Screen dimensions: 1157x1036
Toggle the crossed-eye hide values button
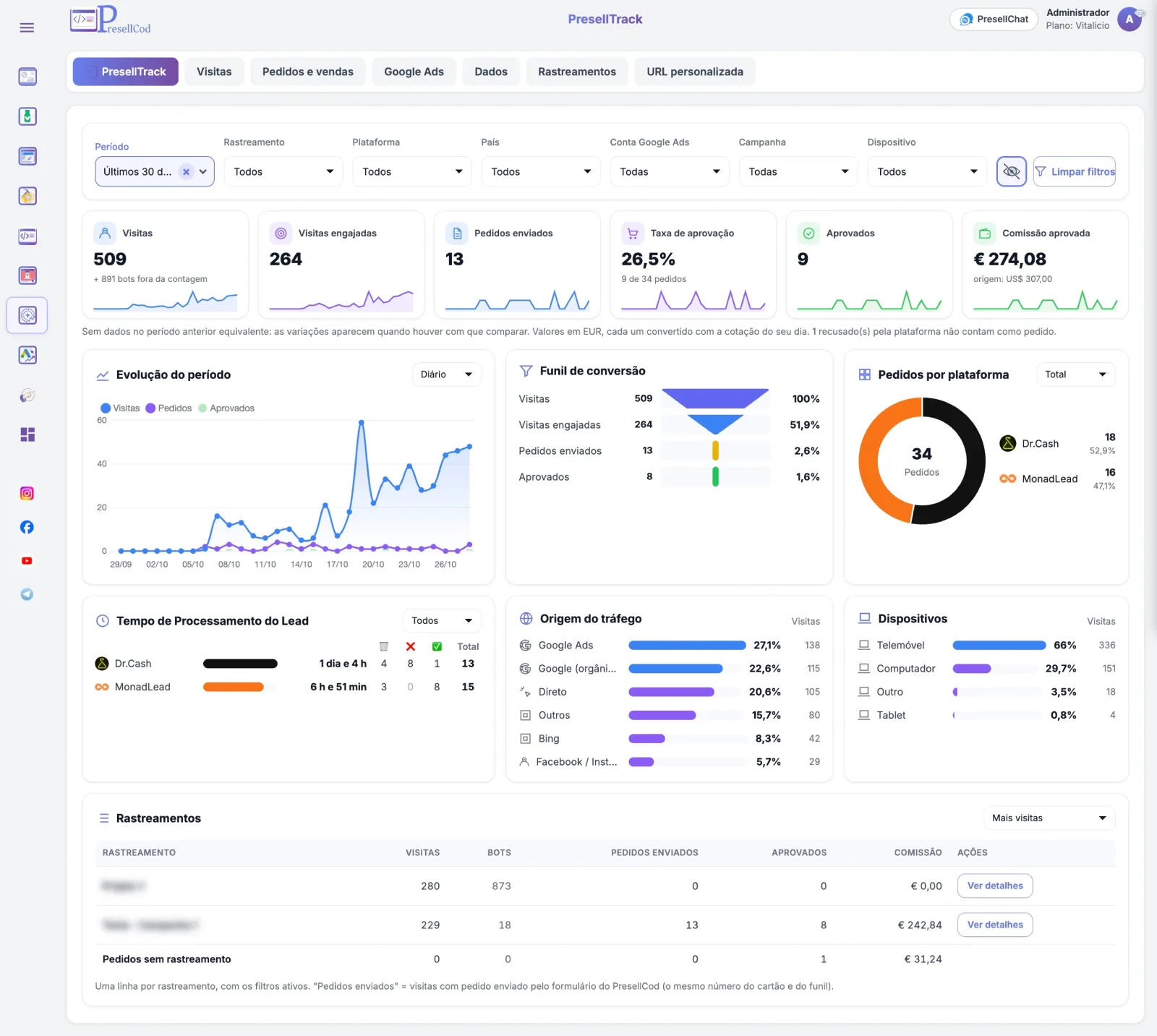pyautogui.click(x=1012, y=171)
